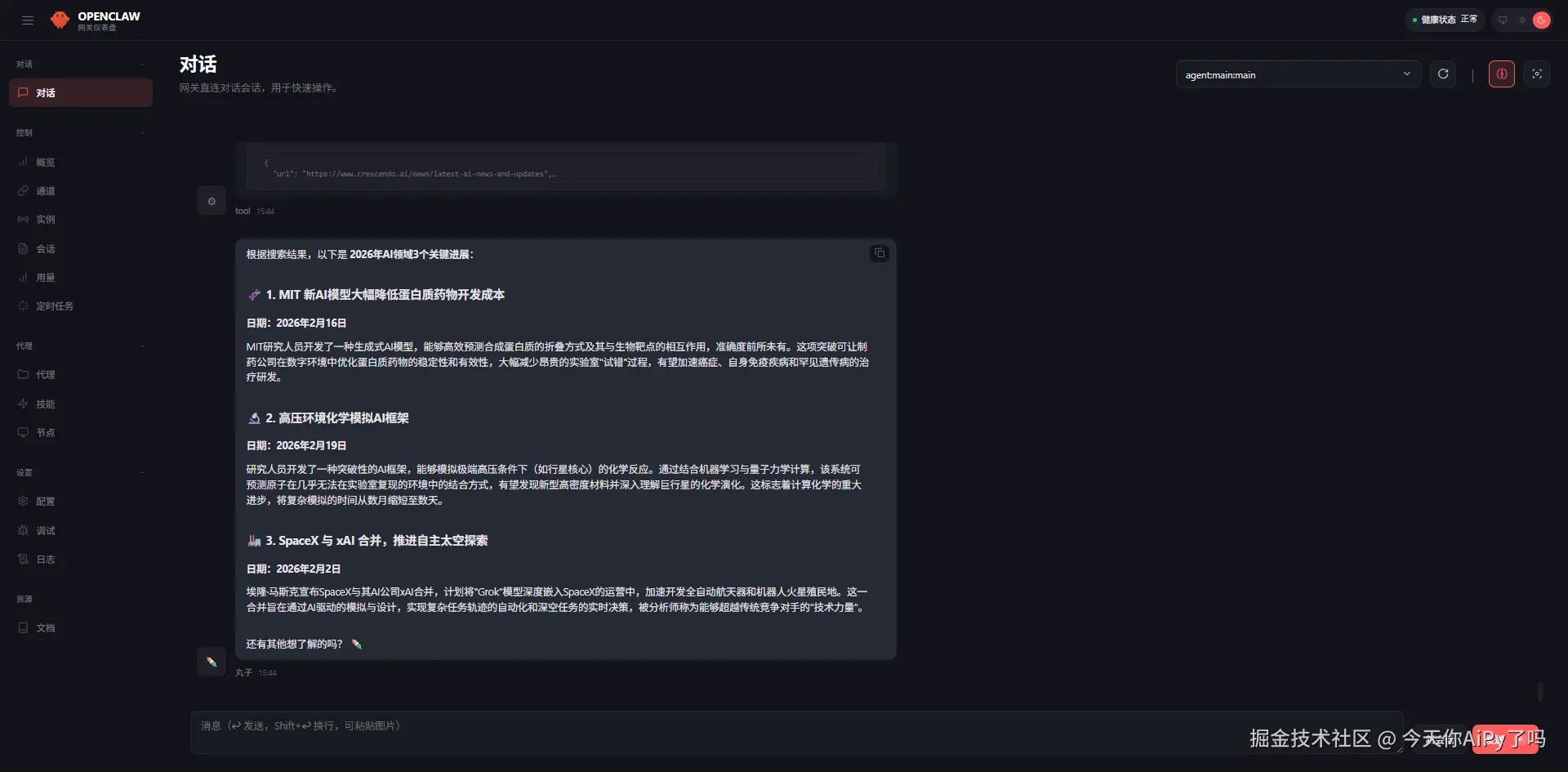Focus the 消息 message input box
The height and width of the screenshot is (772, 1568).
pyautogui.click(x=797, y=732)
